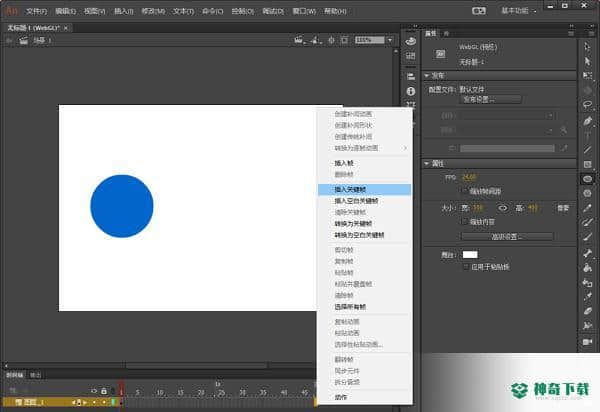This screenshot has width=600, height=412.
Task: Choose 转换为关键帧 from context menu
Action: (x=365, y=224)
